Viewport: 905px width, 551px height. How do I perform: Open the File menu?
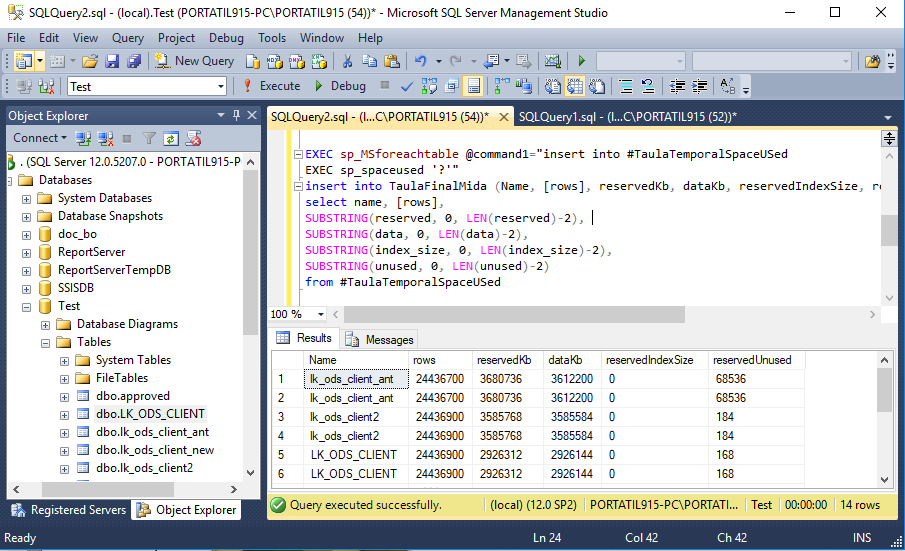tap(16, 38)
